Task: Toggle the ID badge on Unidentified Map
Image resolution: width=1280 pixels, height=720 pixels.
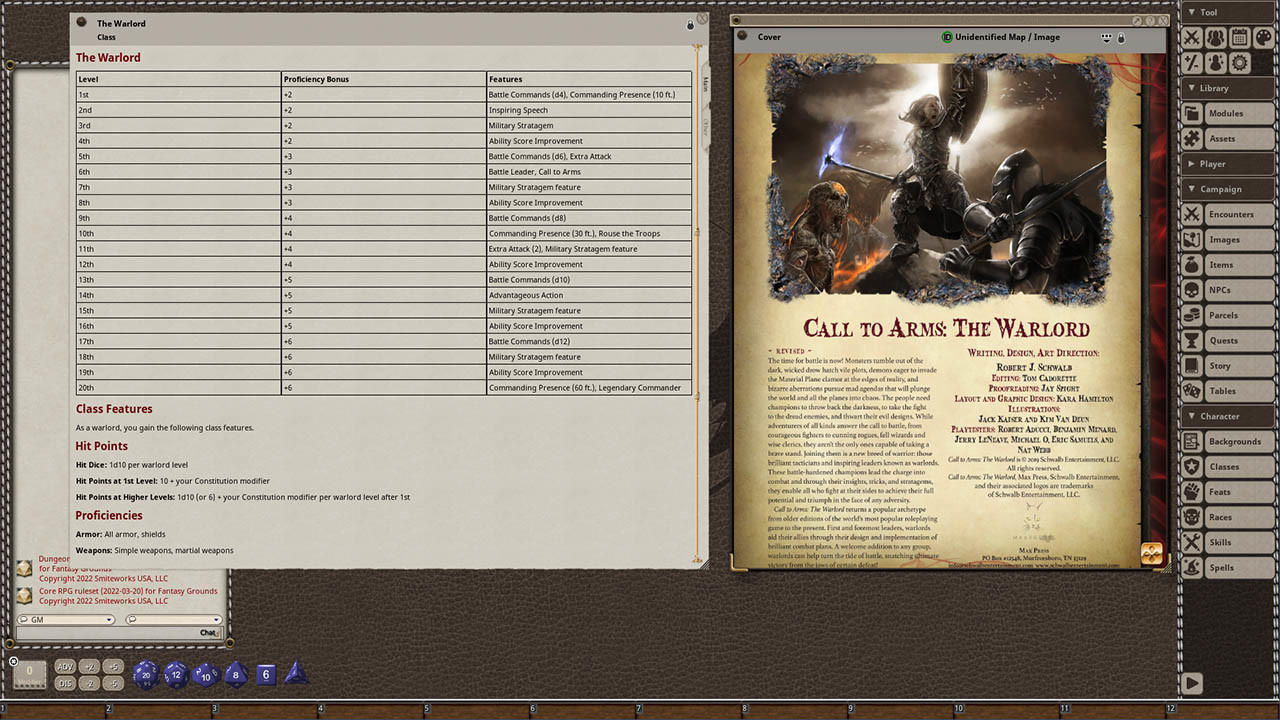Action: coord(946,37)
